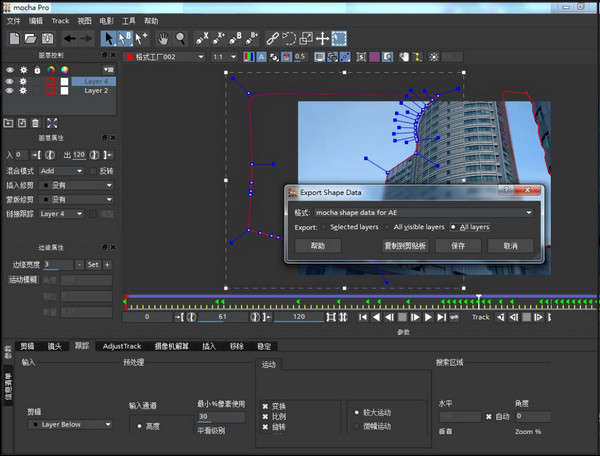Open the 文件 menu
The height and width of the screenshot is (456, 600).
[13, 20]
